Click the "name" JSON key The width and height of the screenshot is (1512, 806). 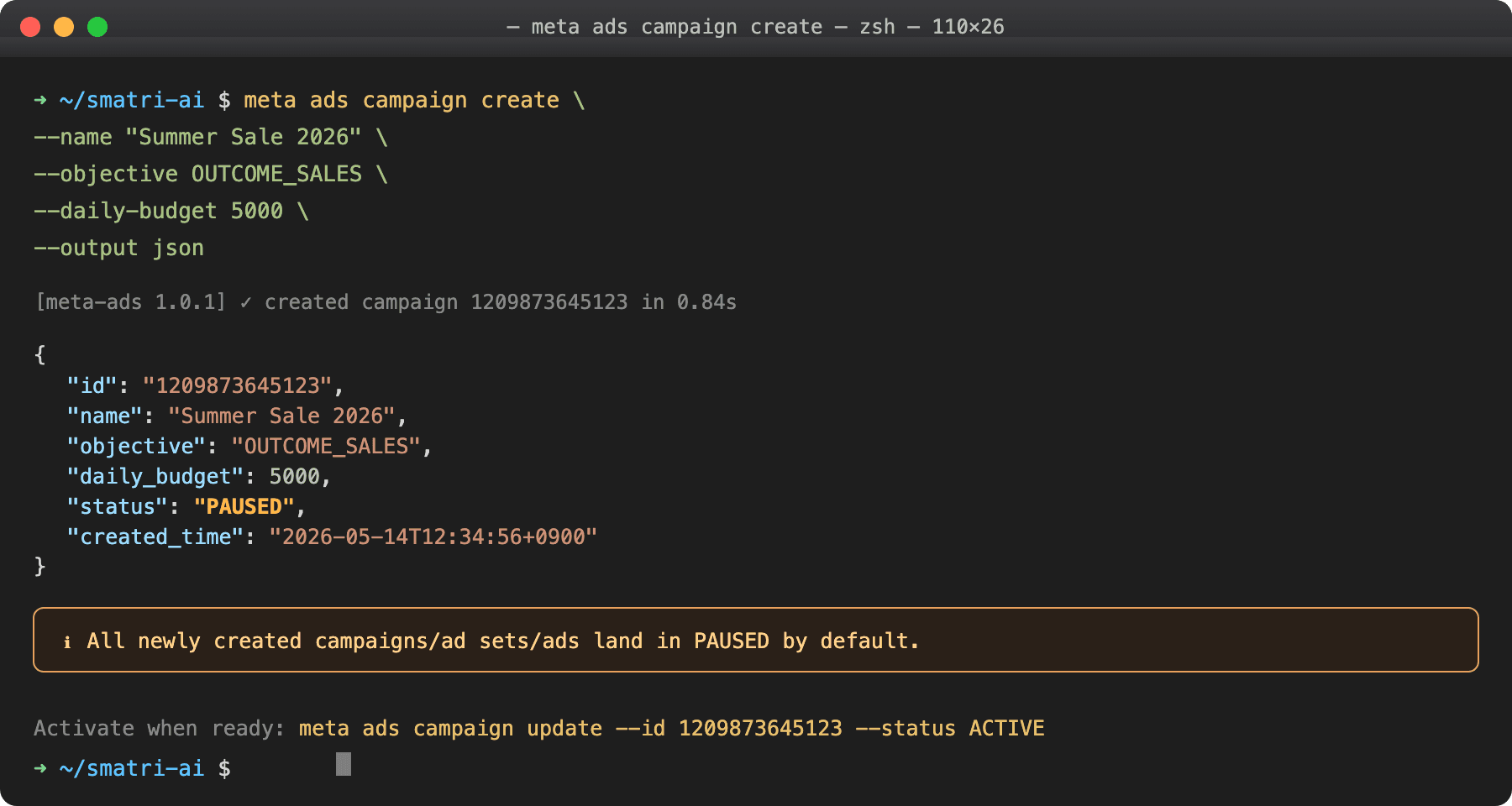click(x=104, y=416)
